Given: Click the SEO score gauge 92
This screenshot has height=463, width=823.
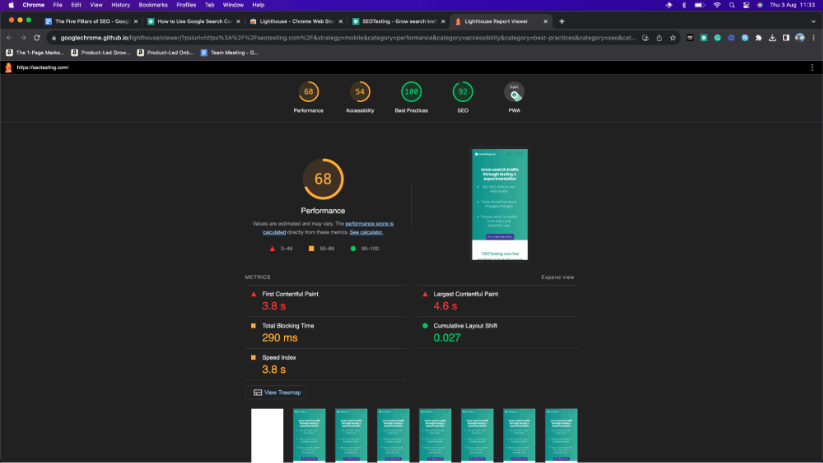Looking at the screenshot, I should point(462,92).
